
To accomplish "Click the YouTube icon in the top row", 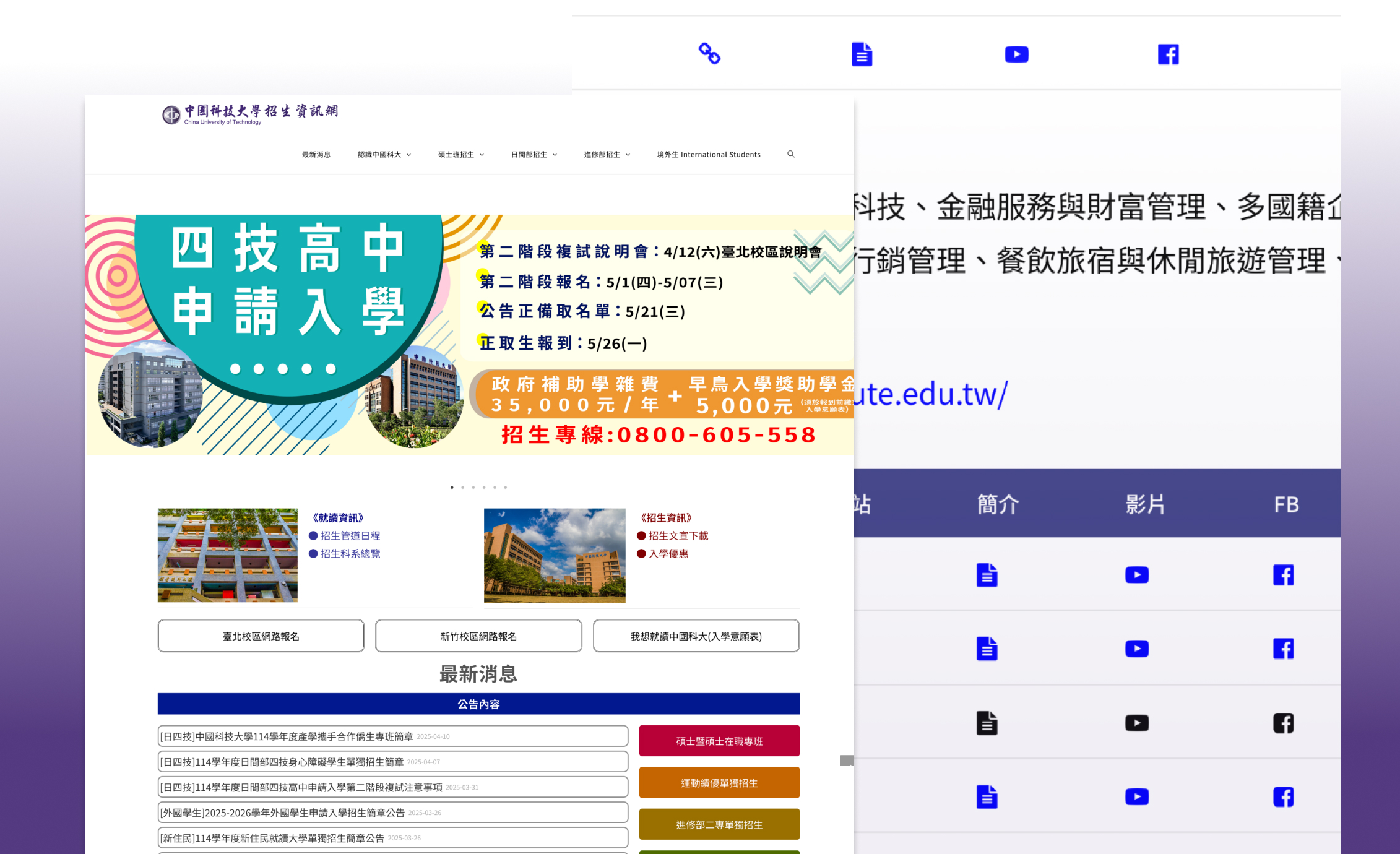I will [1016, 54].
